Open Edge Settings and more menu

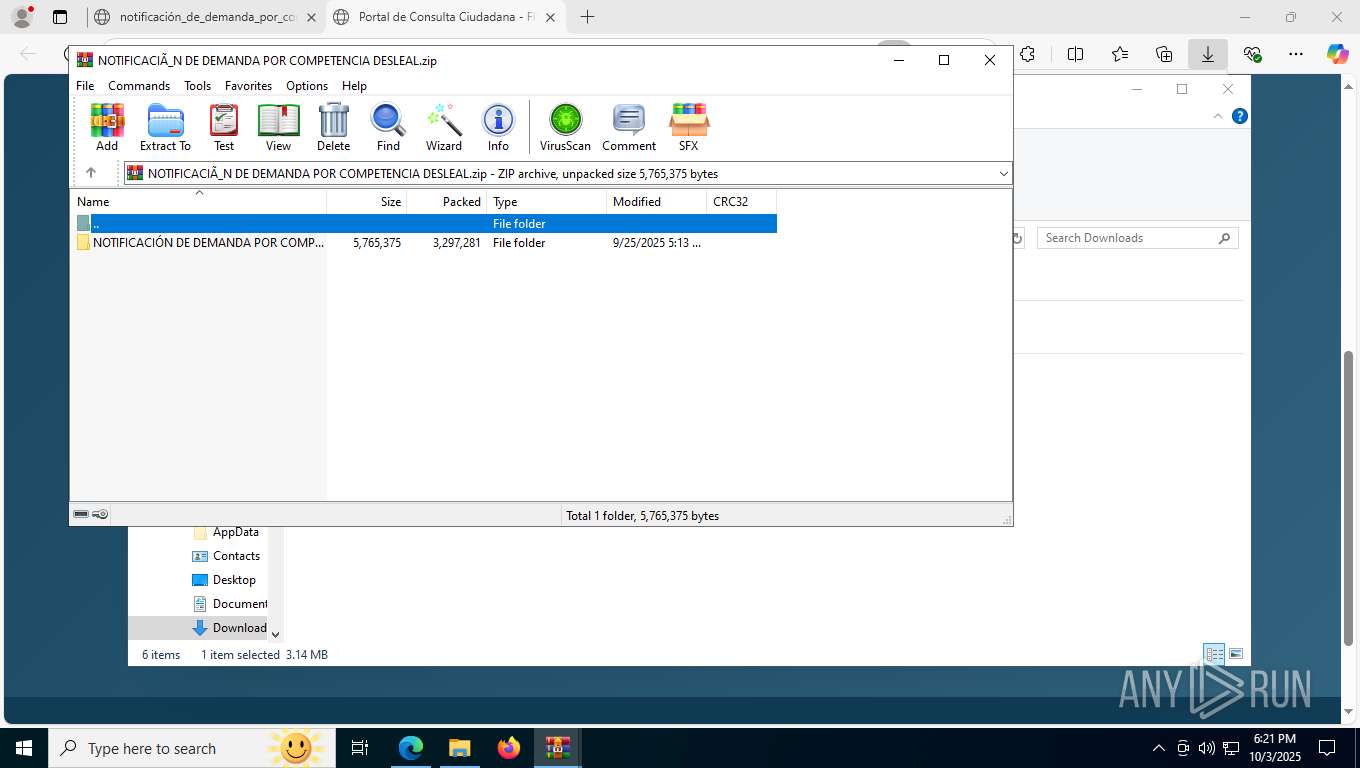coord(1296,54)
